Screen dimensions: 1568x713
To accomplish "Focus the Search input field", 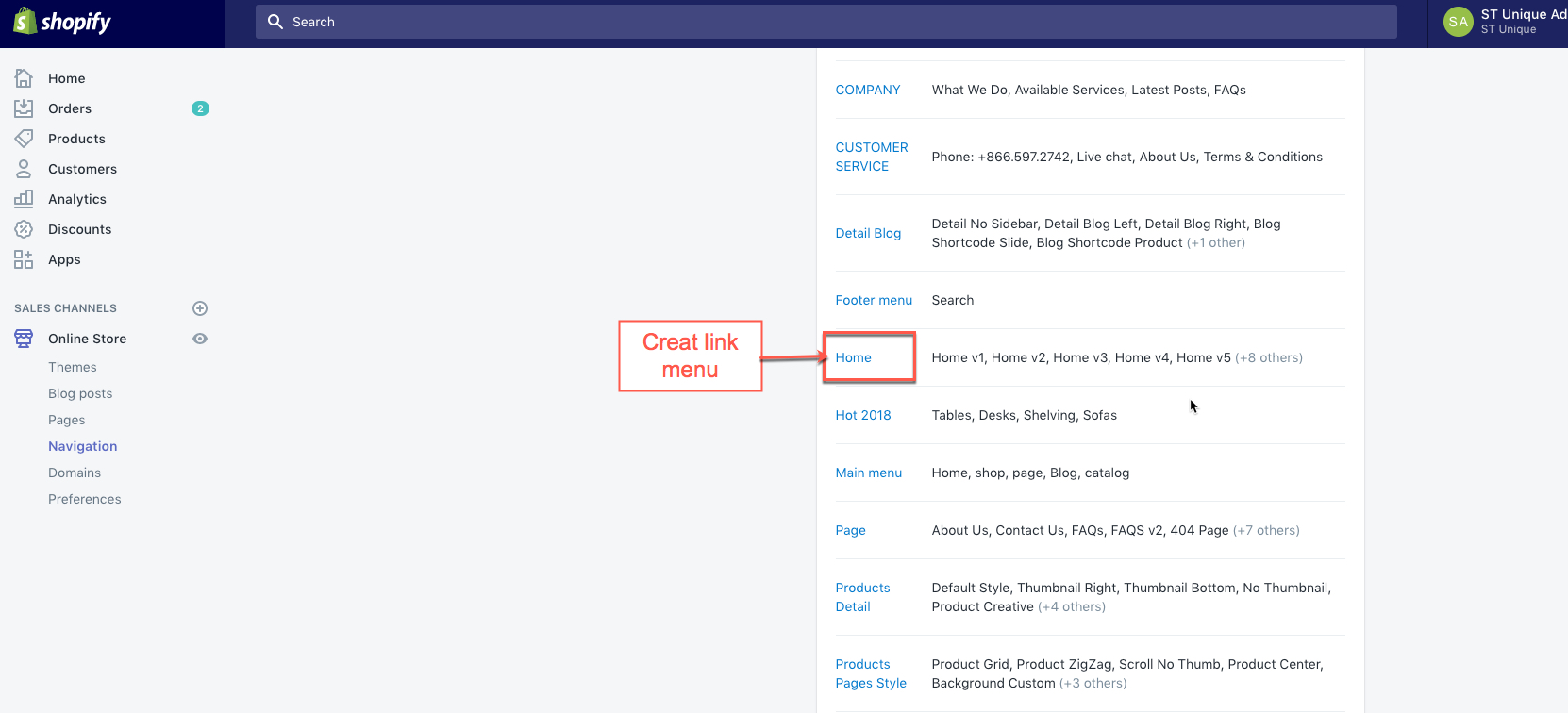I will pyautogui.click(x=826, y=22).
